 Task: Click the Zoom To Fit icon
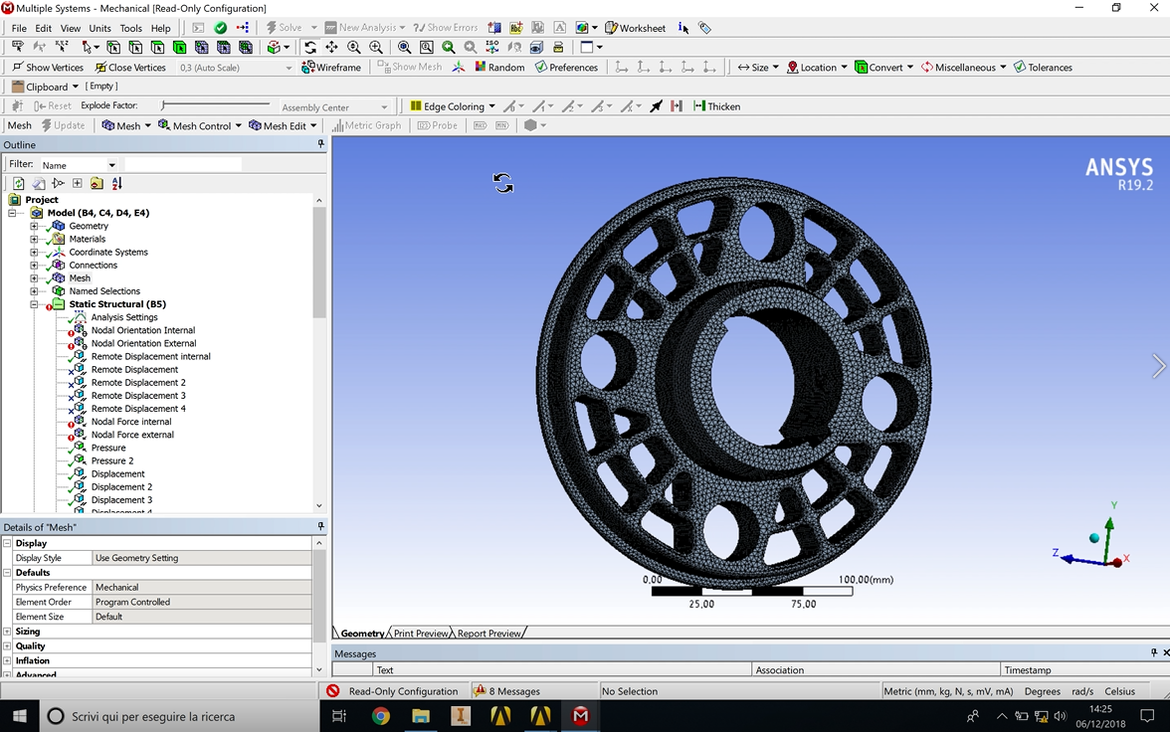coord(404,47)
